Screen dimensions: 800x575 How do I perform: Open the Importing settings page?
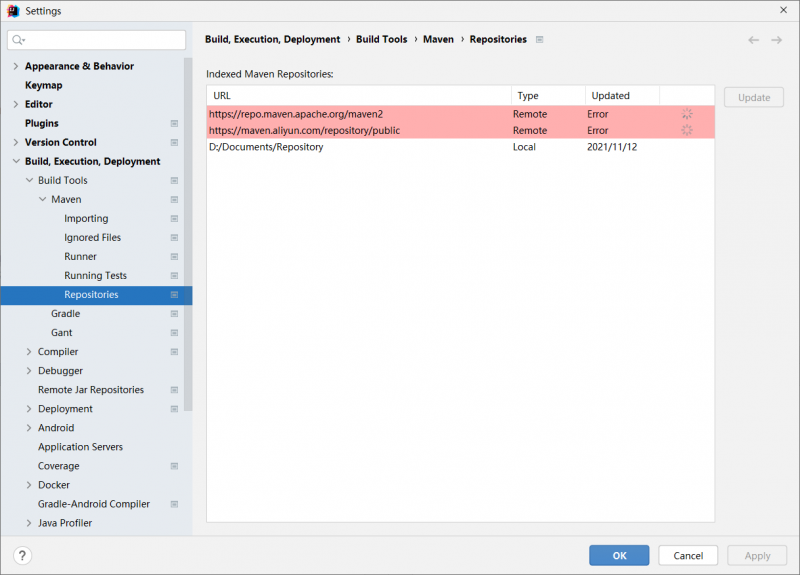click(86, 219)
